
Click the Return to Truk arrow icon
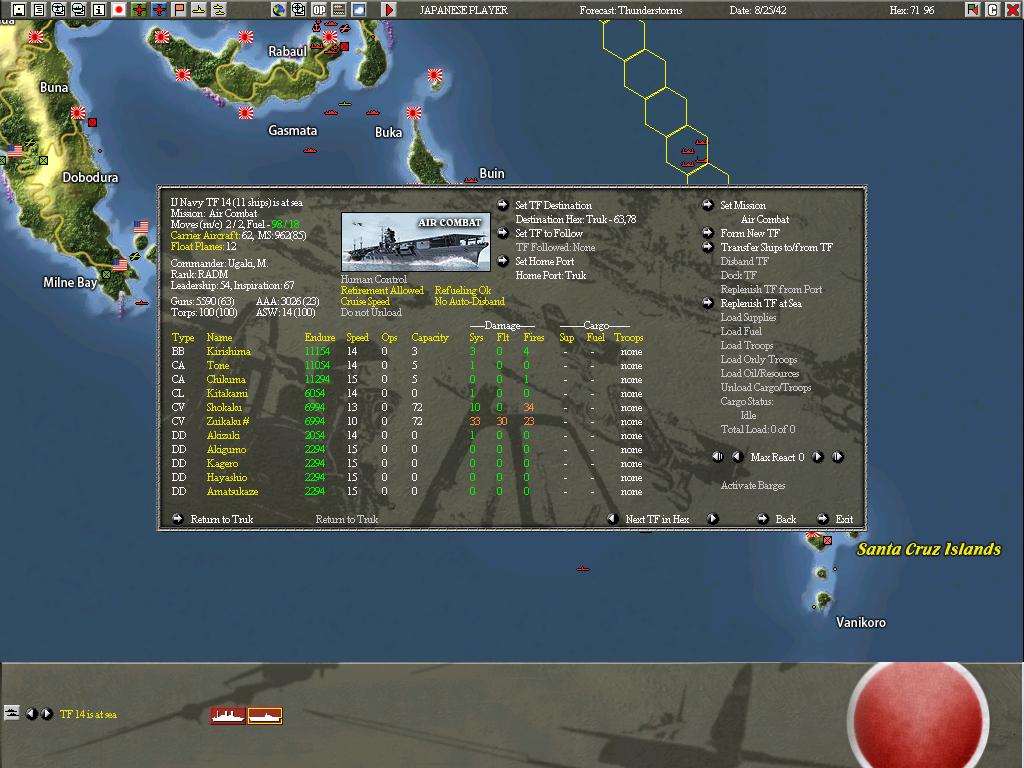178,519
